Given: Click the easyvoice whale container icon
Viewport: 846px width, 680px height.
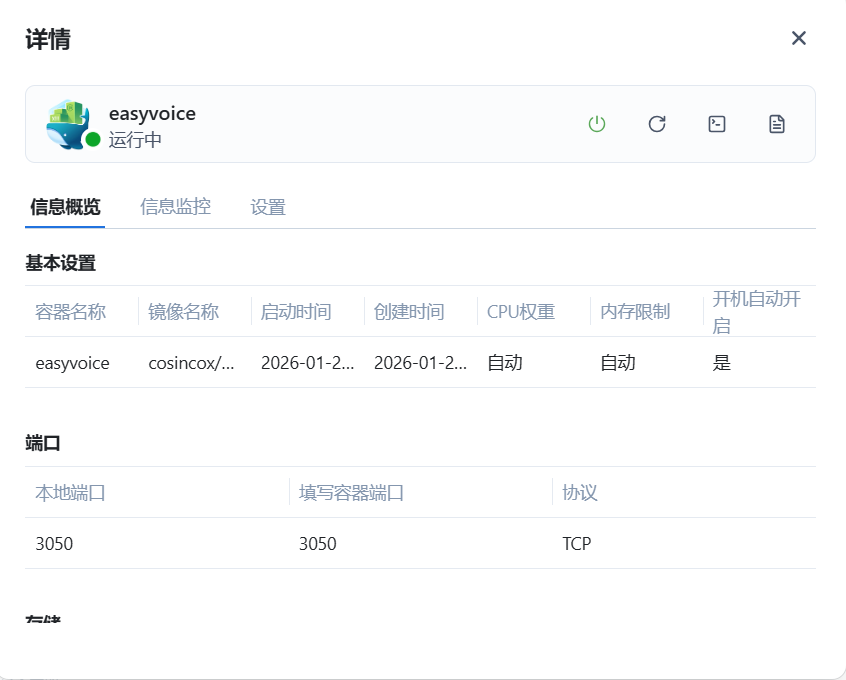Looking at the screenshot, I should [x=68, y=123].
